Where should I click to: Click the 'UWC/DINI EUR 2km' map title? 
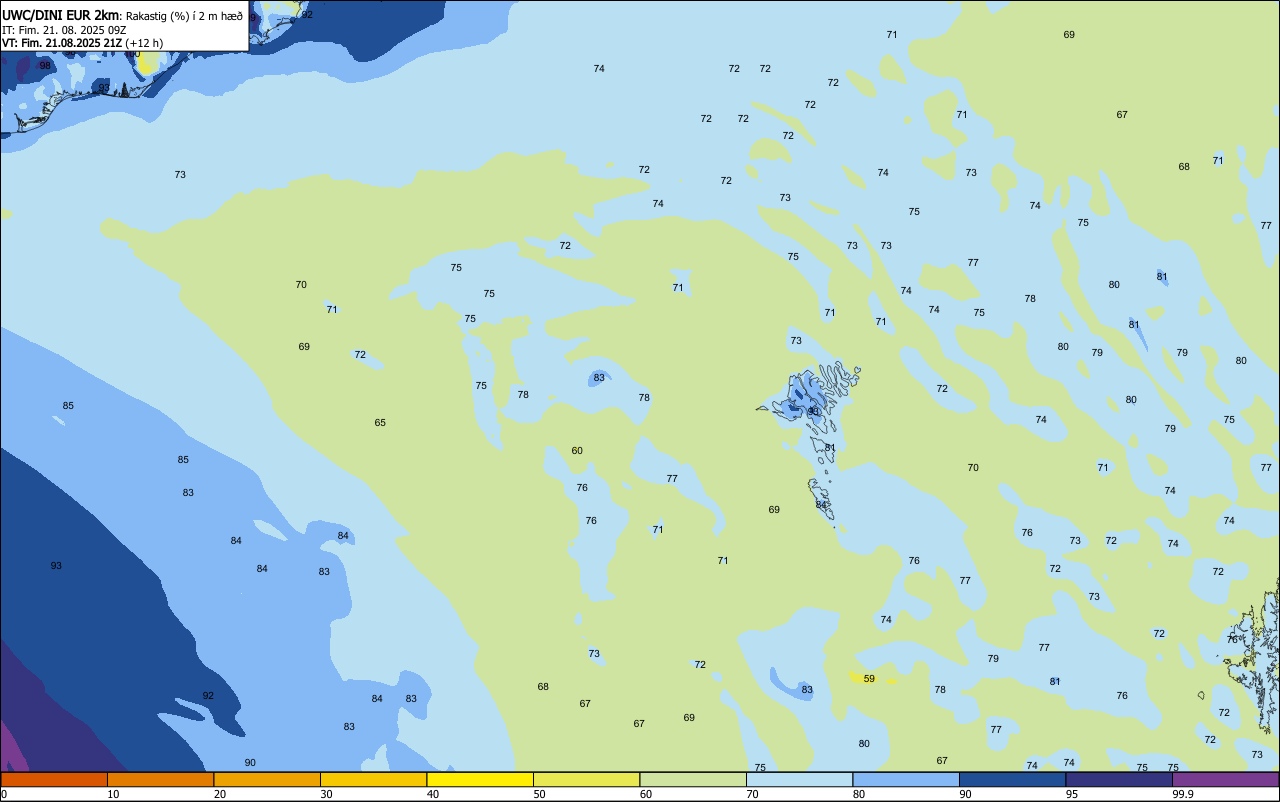60,15
